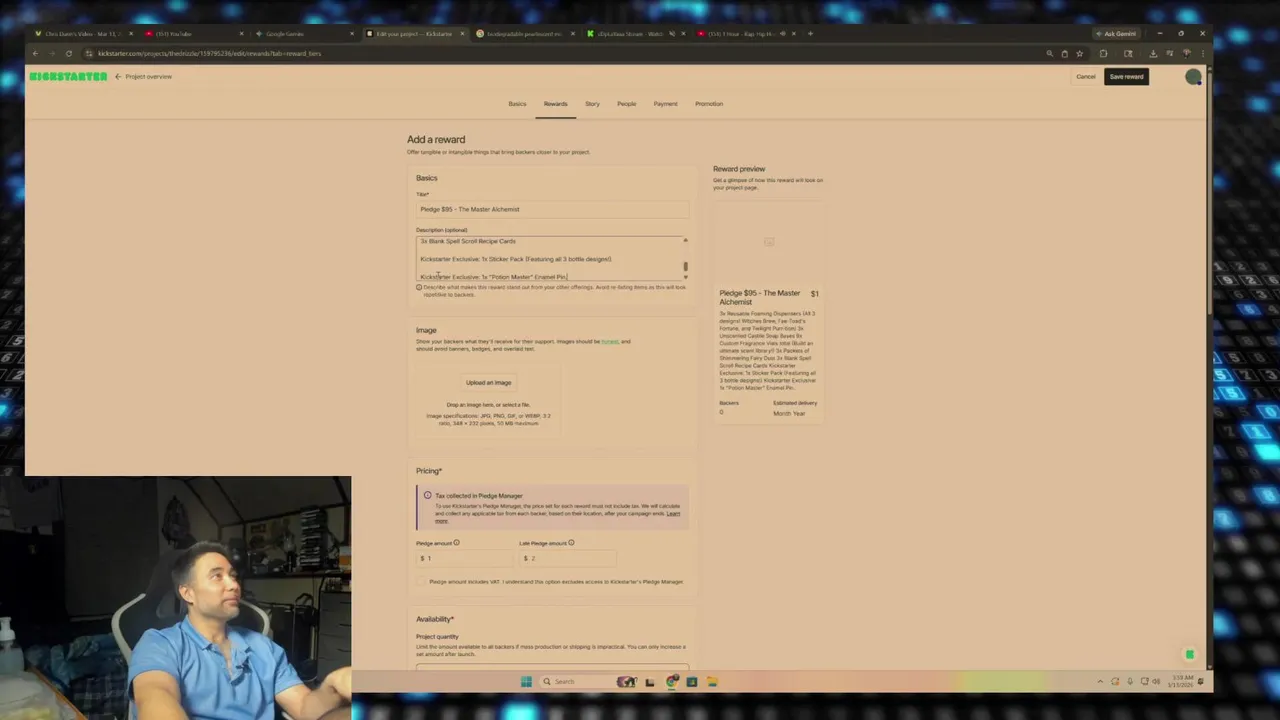
Task: Click the taskbar volume icon
Action: pos(1156,682)
